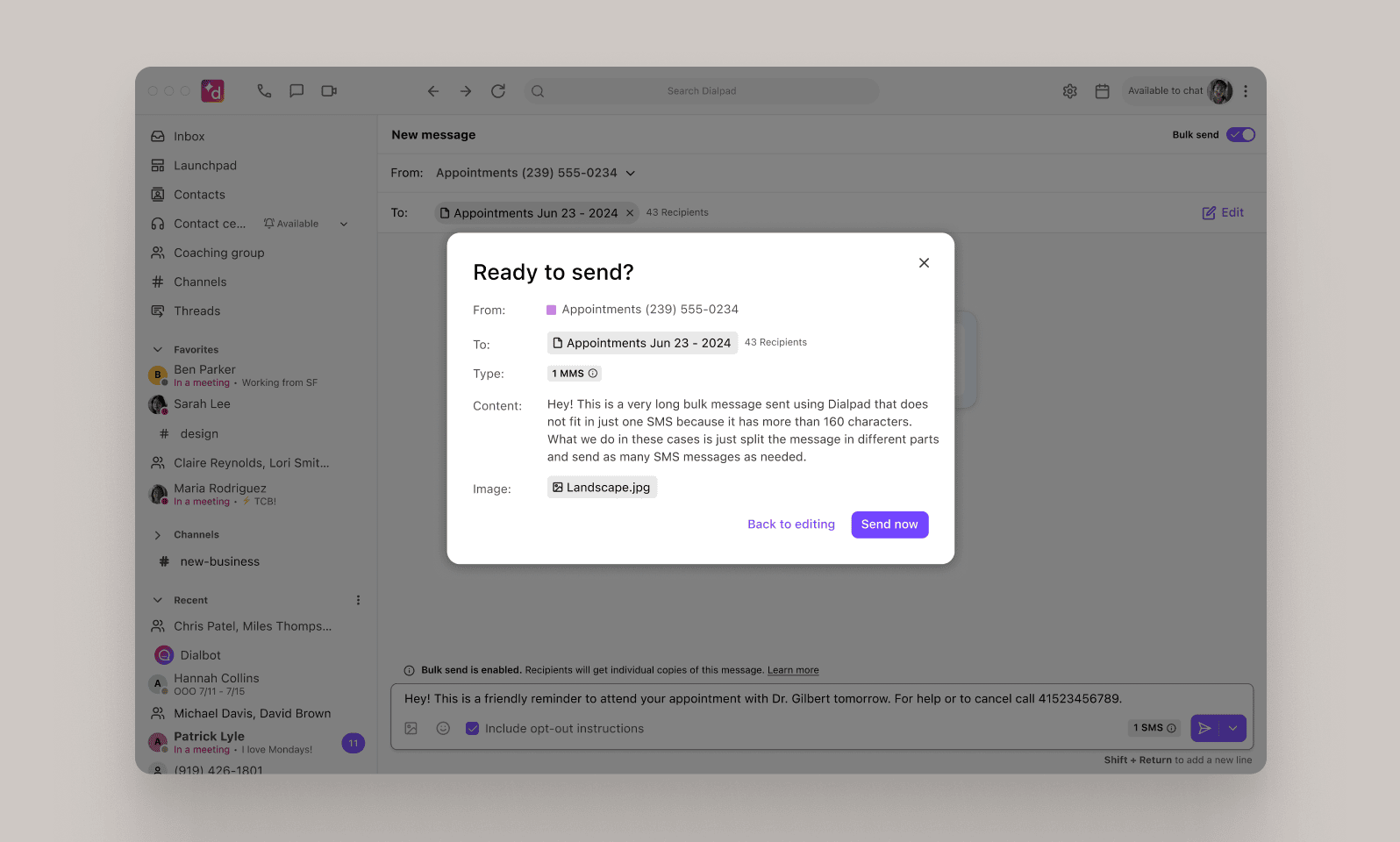Screen dimensions: 1400x842
Task: Open the messages chat bubble icon
Action: point(296,90)
